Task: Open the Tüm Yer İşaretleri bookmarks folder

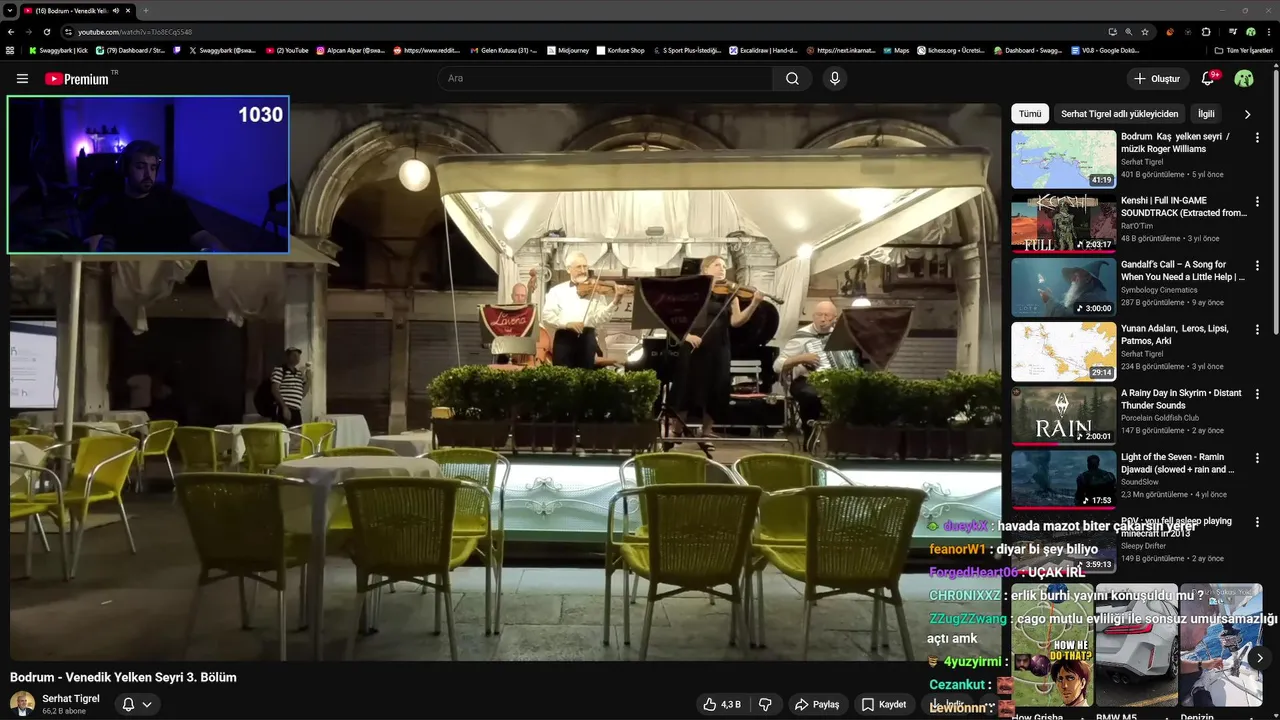Action: click(x=1243, y=50)
